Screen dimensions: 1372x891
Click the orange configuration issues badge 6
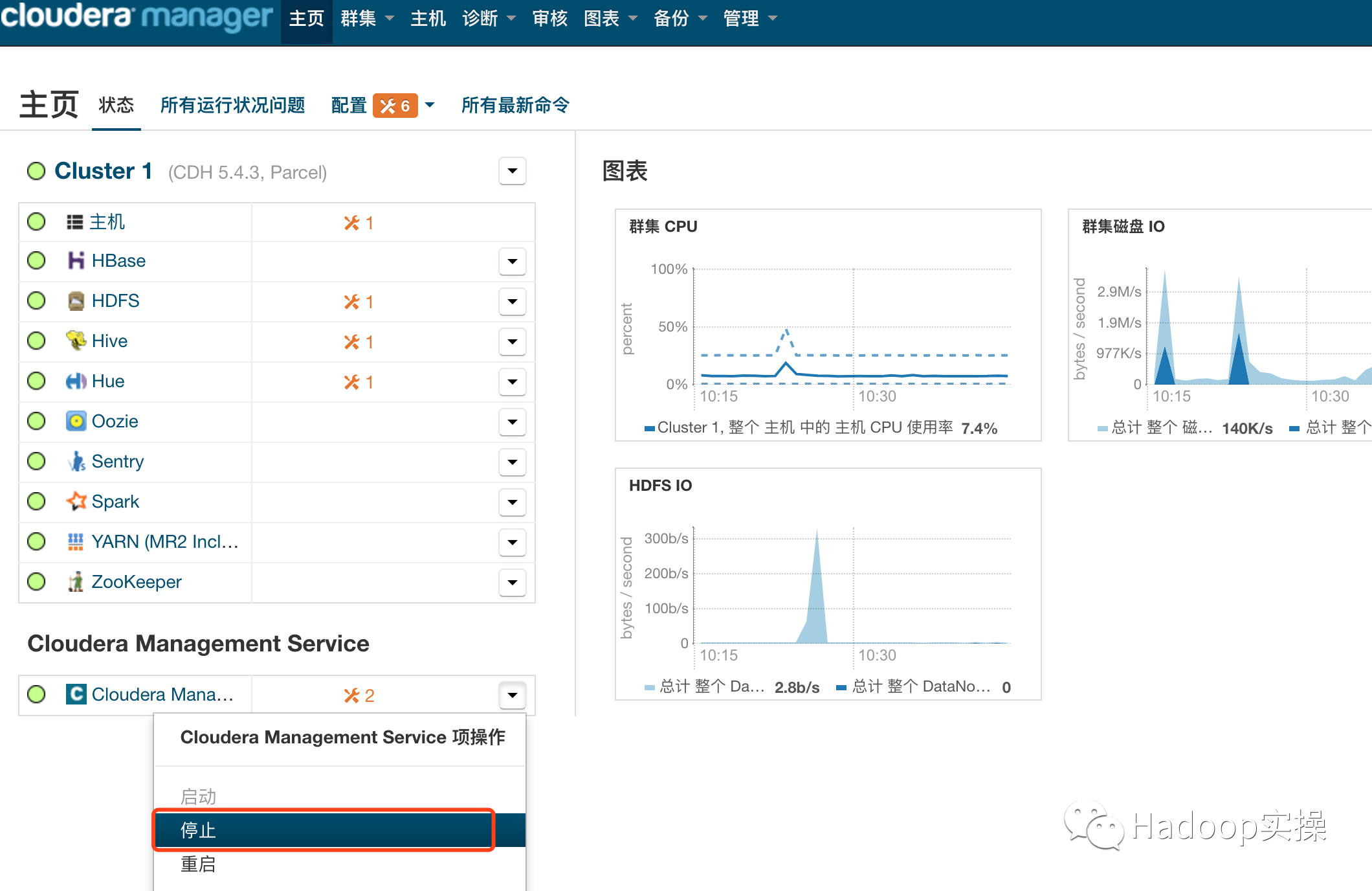(395, 106)
